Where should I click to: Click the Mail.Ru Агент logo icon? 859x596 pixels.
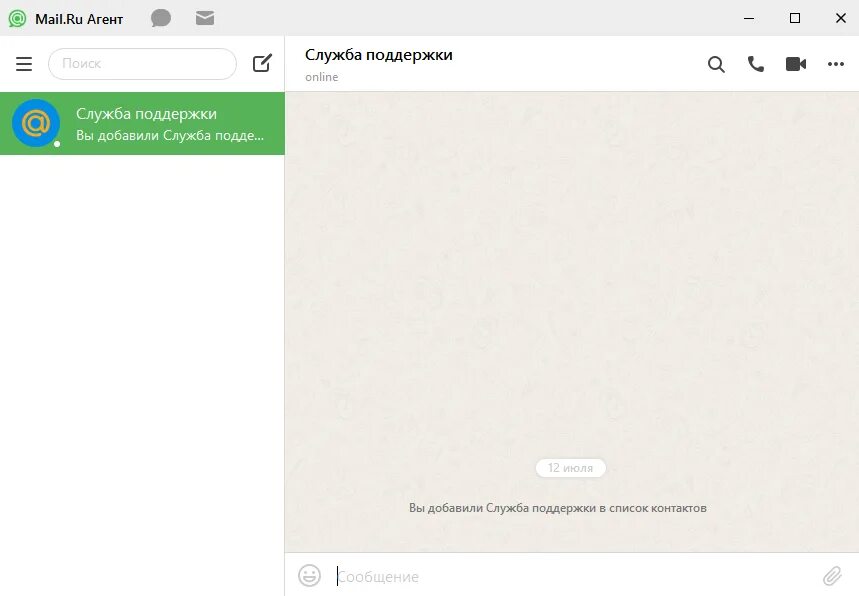point(18,19)
